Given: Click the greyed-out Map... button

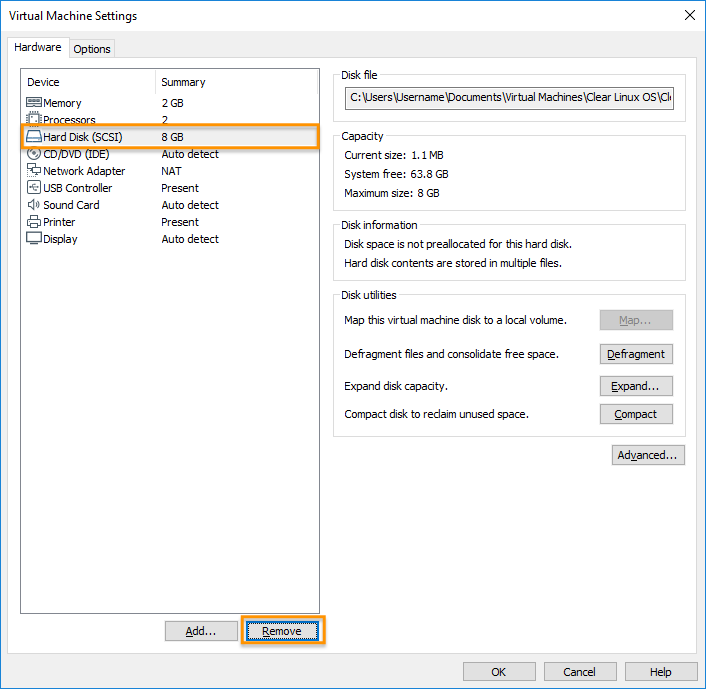Looking at the screenshot, I should tap(636, 320).
